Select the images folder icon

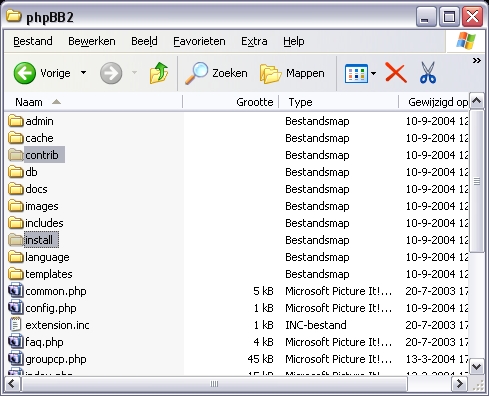[x=16, y=206]
